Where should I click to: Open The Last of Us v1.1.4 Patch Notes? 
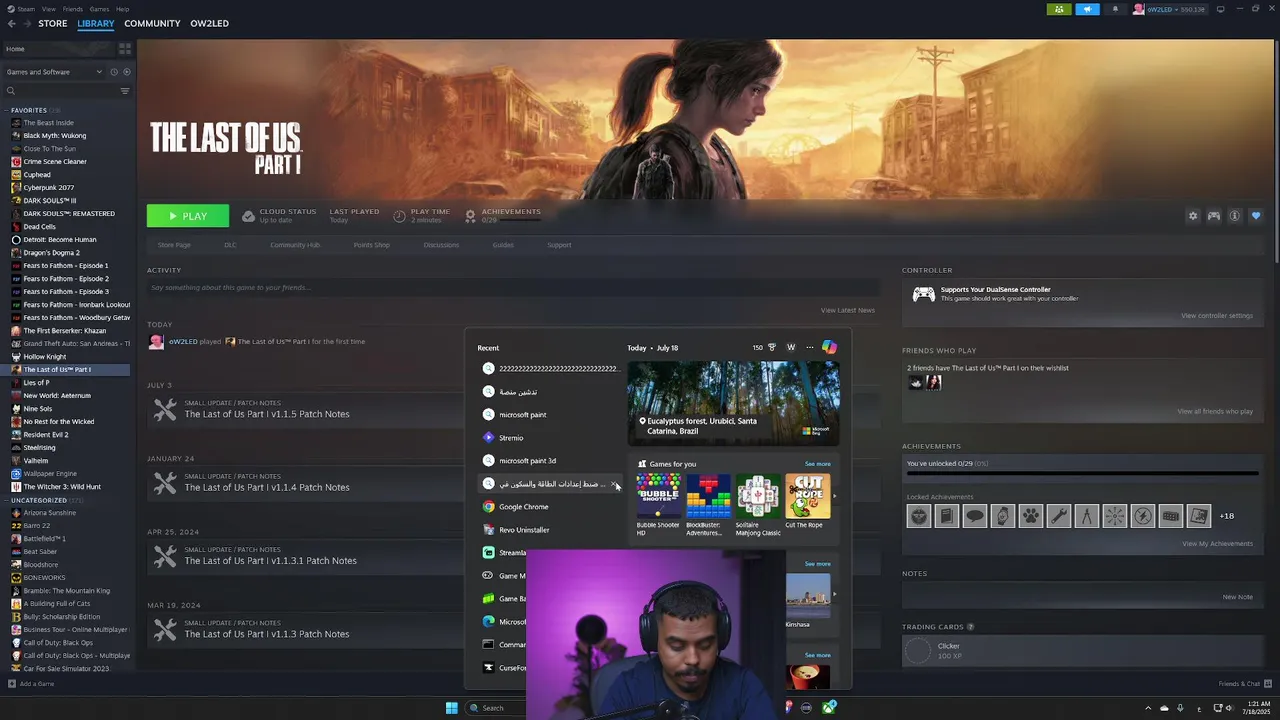coord(267,487)
